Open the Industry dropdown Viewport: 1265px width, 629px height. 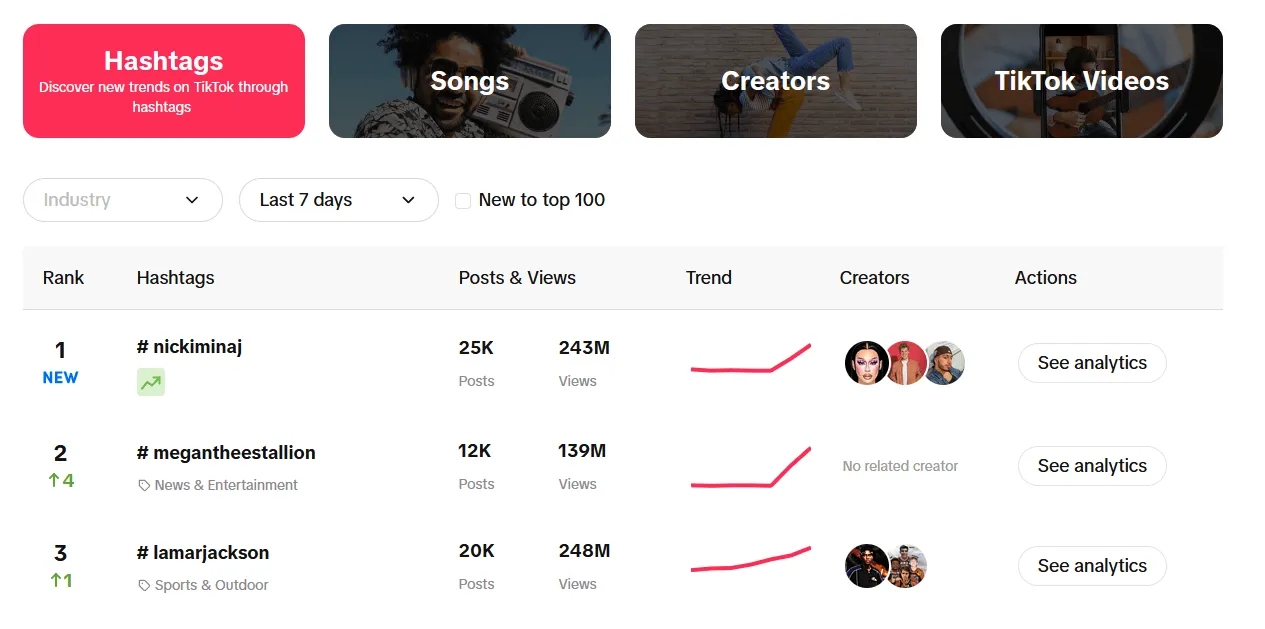122,200
